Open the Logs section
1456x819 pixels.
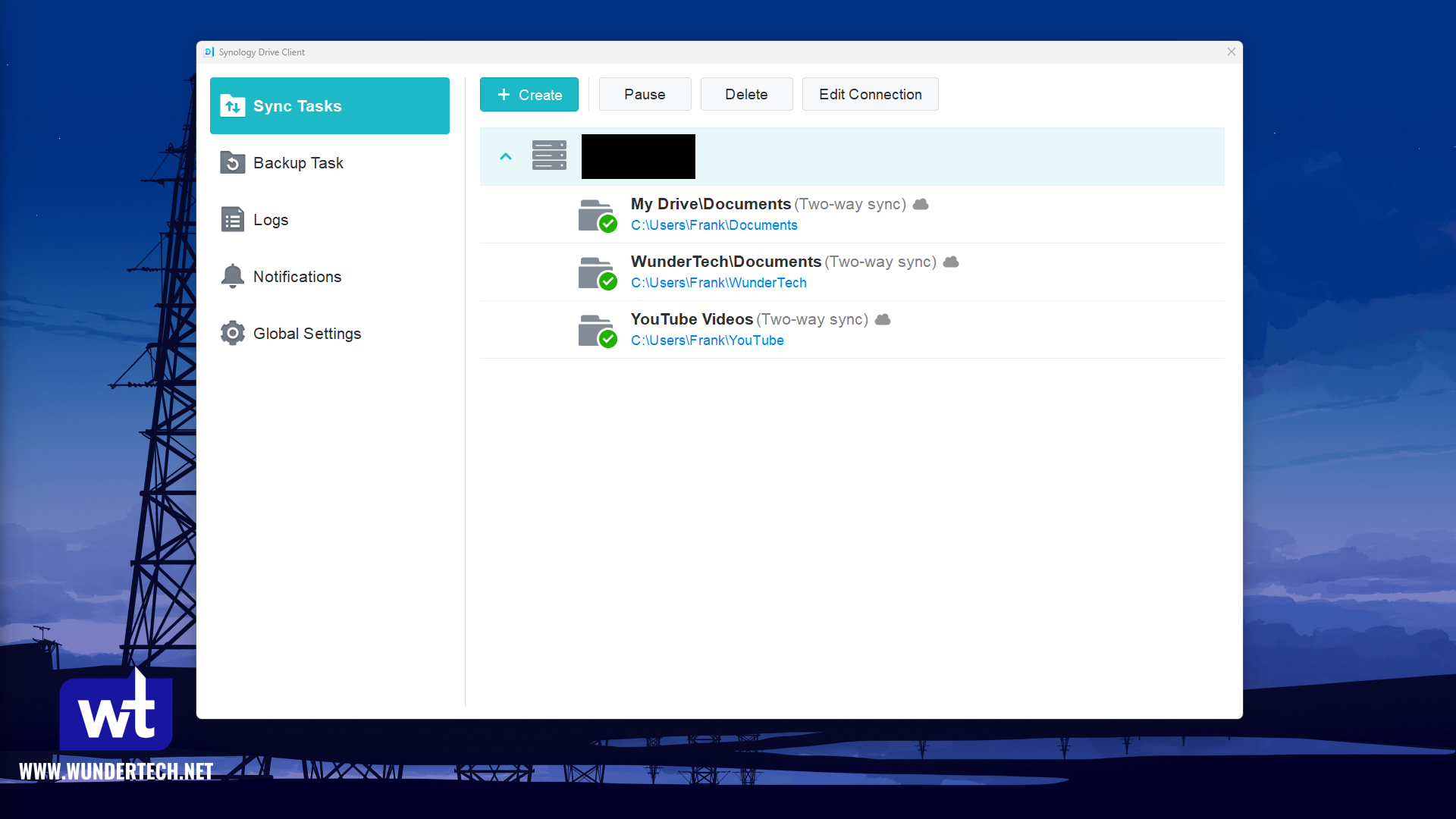329,220
